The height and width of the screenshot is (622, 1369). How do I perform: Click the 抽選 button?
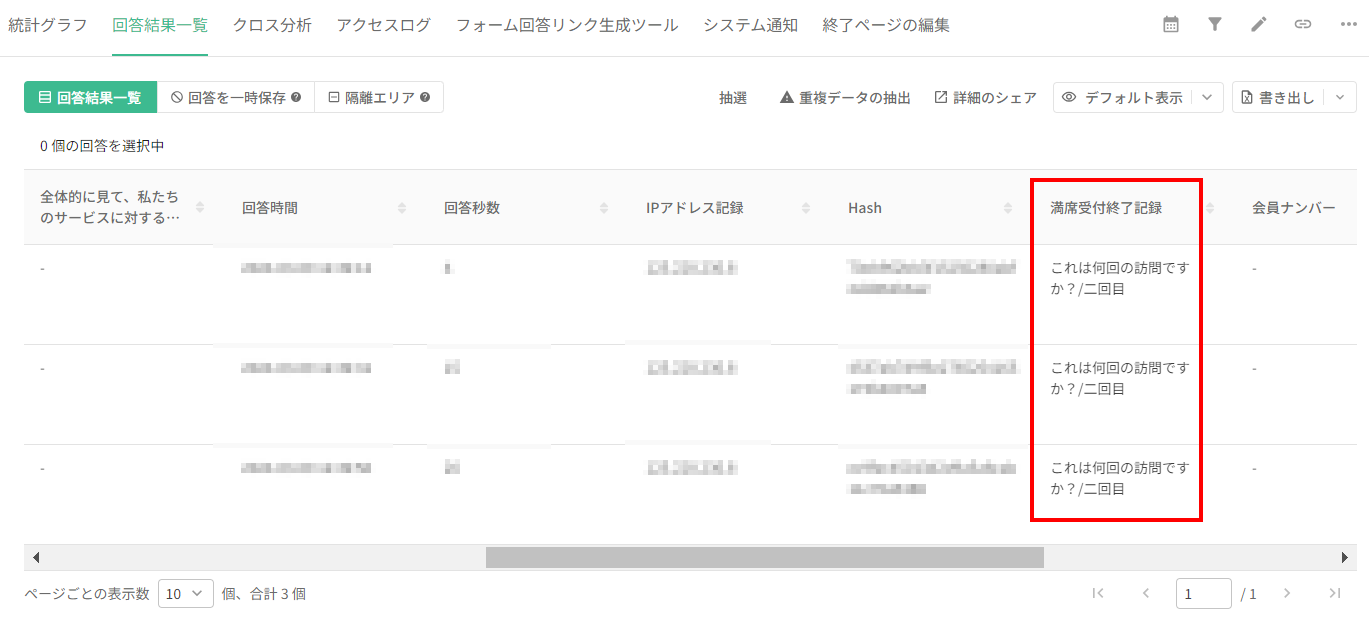(x=733, y=98)
